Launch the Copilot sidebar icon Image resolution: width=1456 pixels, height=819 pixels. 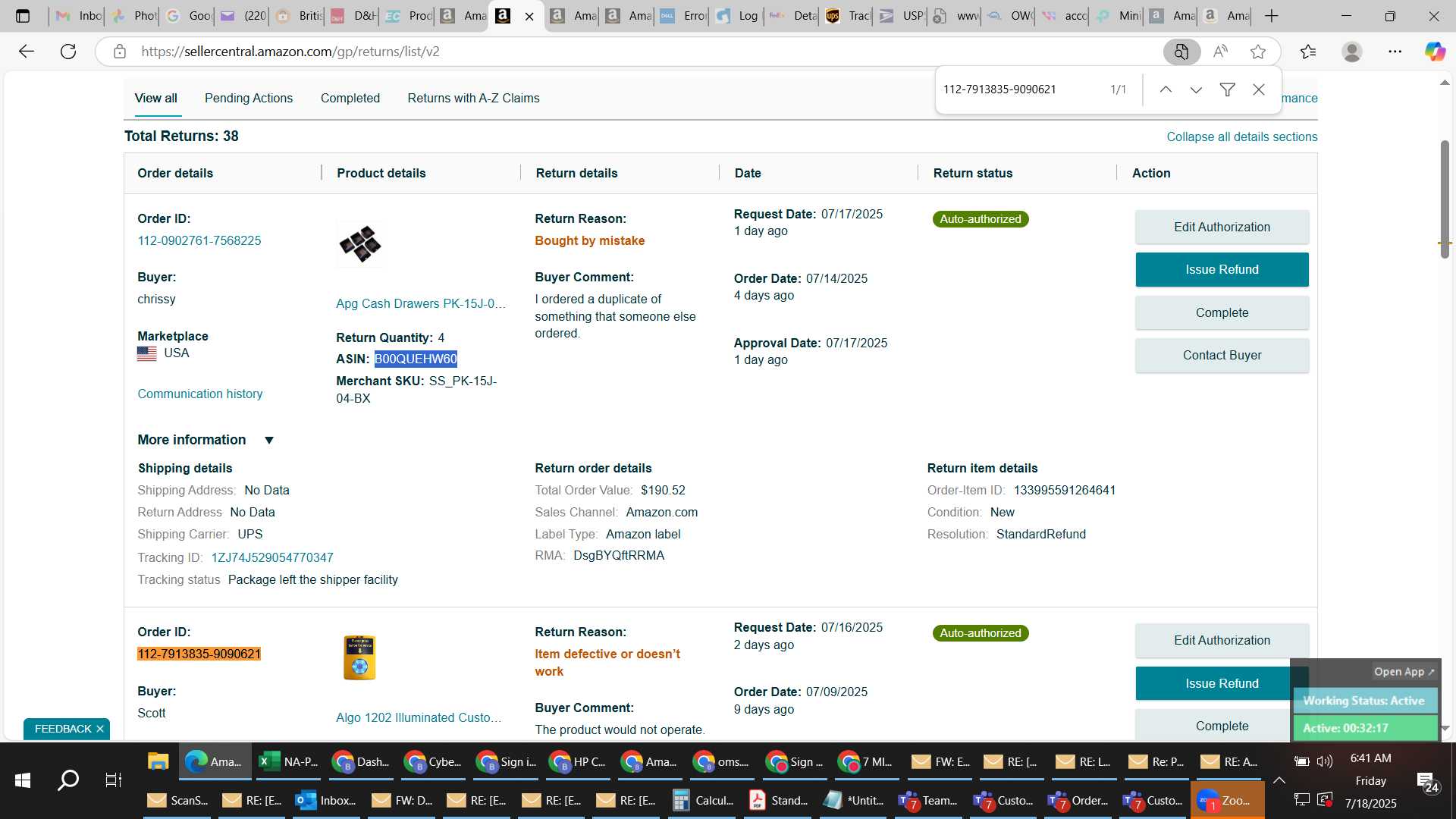click(1435, 52)
